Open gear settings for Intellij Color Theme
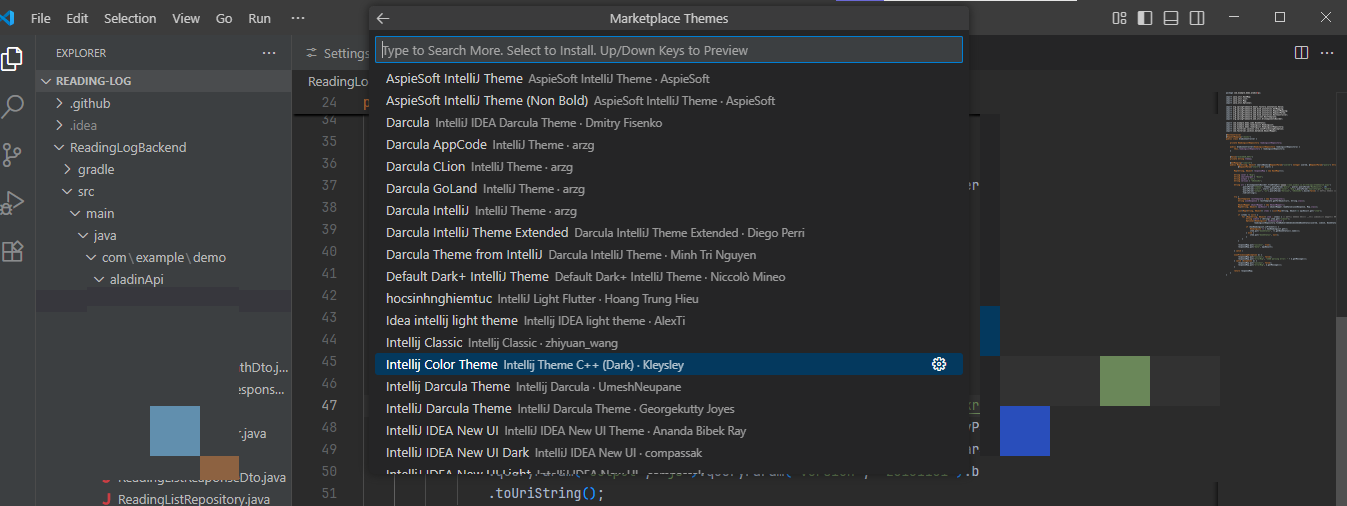The height and width of the screenshot is (506, 1347). click(x=939, y=364)
